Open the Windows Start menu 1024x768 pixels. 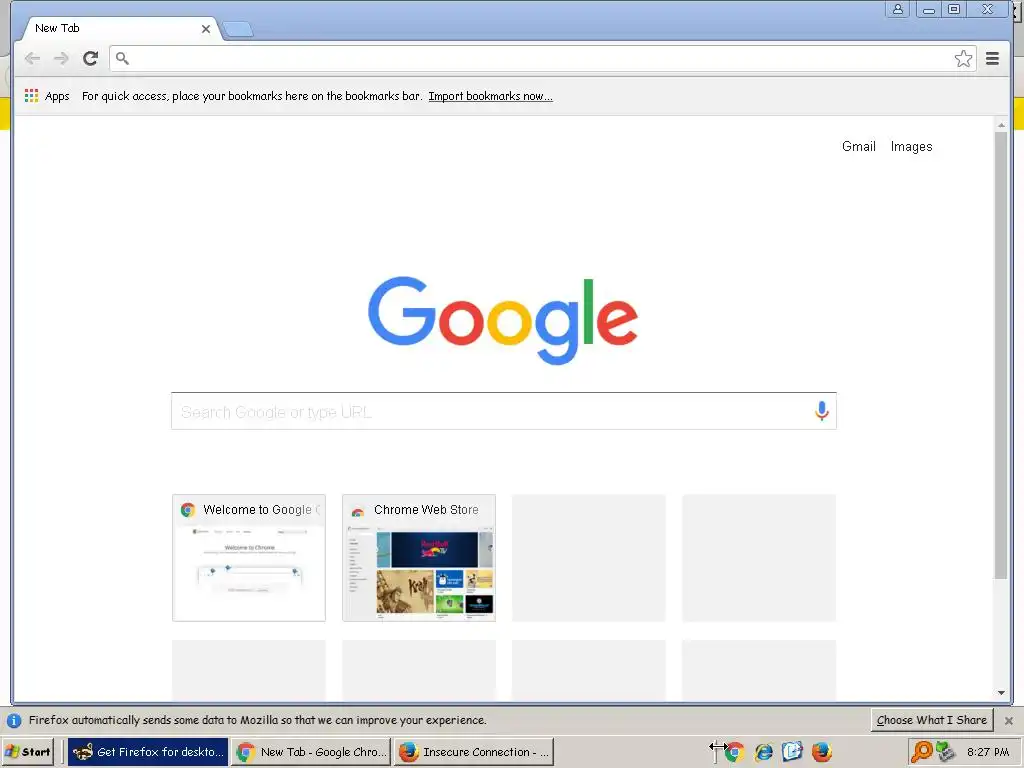(x=28, y=752)
